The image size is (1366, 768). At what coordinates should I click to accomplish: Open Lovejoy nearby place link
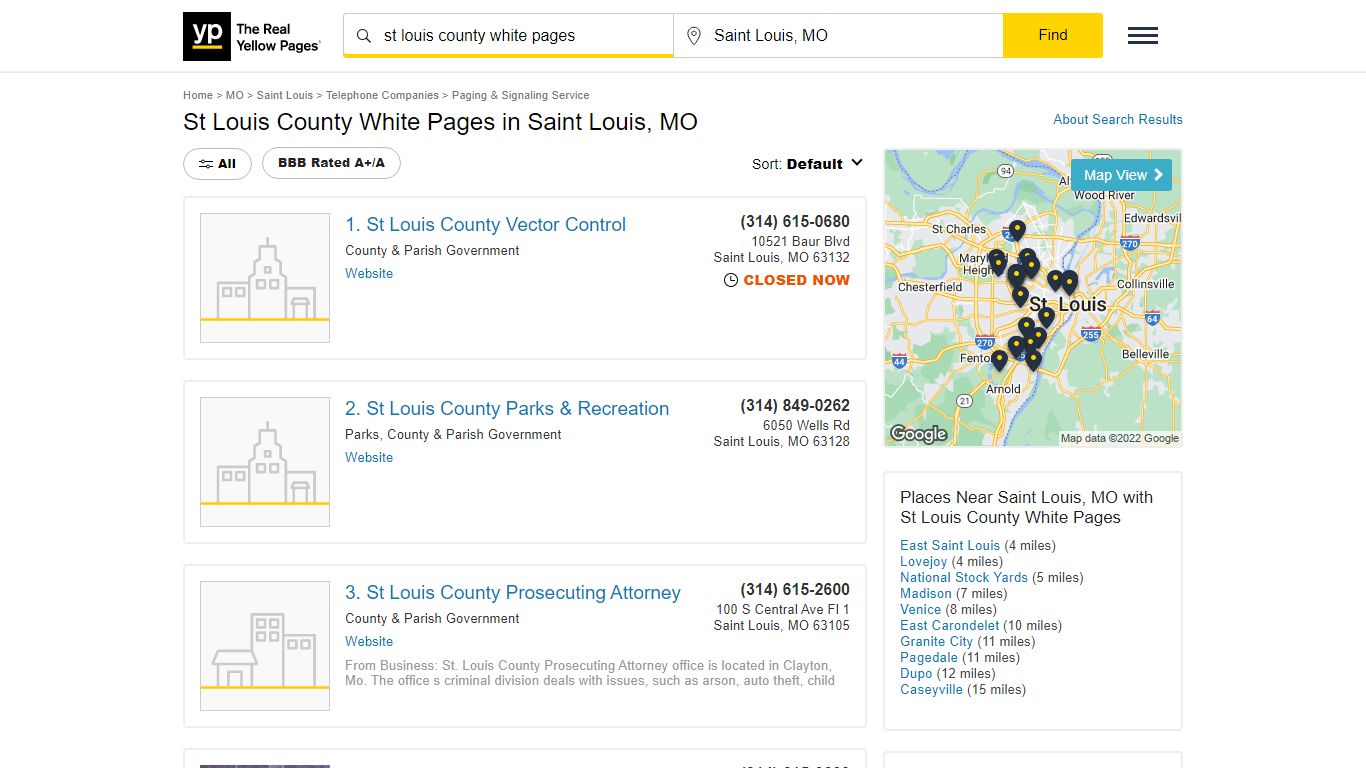(x=924, y=561)
